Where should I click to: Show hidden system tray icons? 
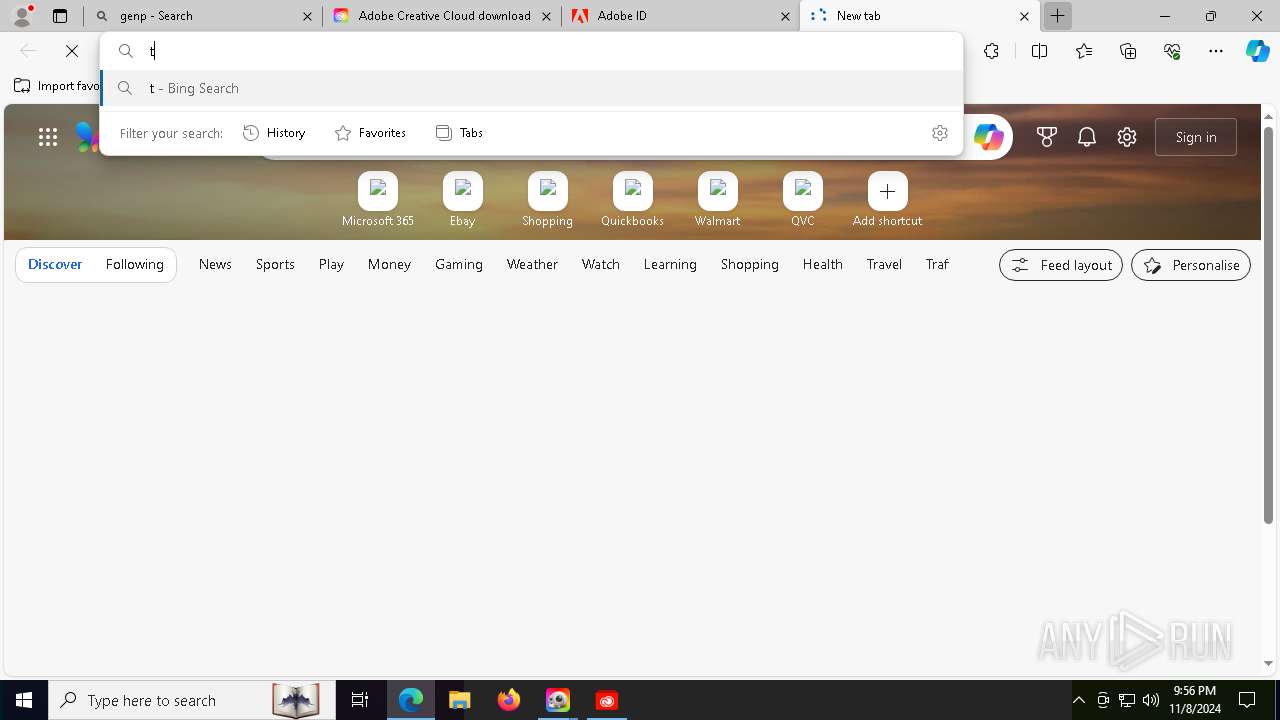point(1079,700)
